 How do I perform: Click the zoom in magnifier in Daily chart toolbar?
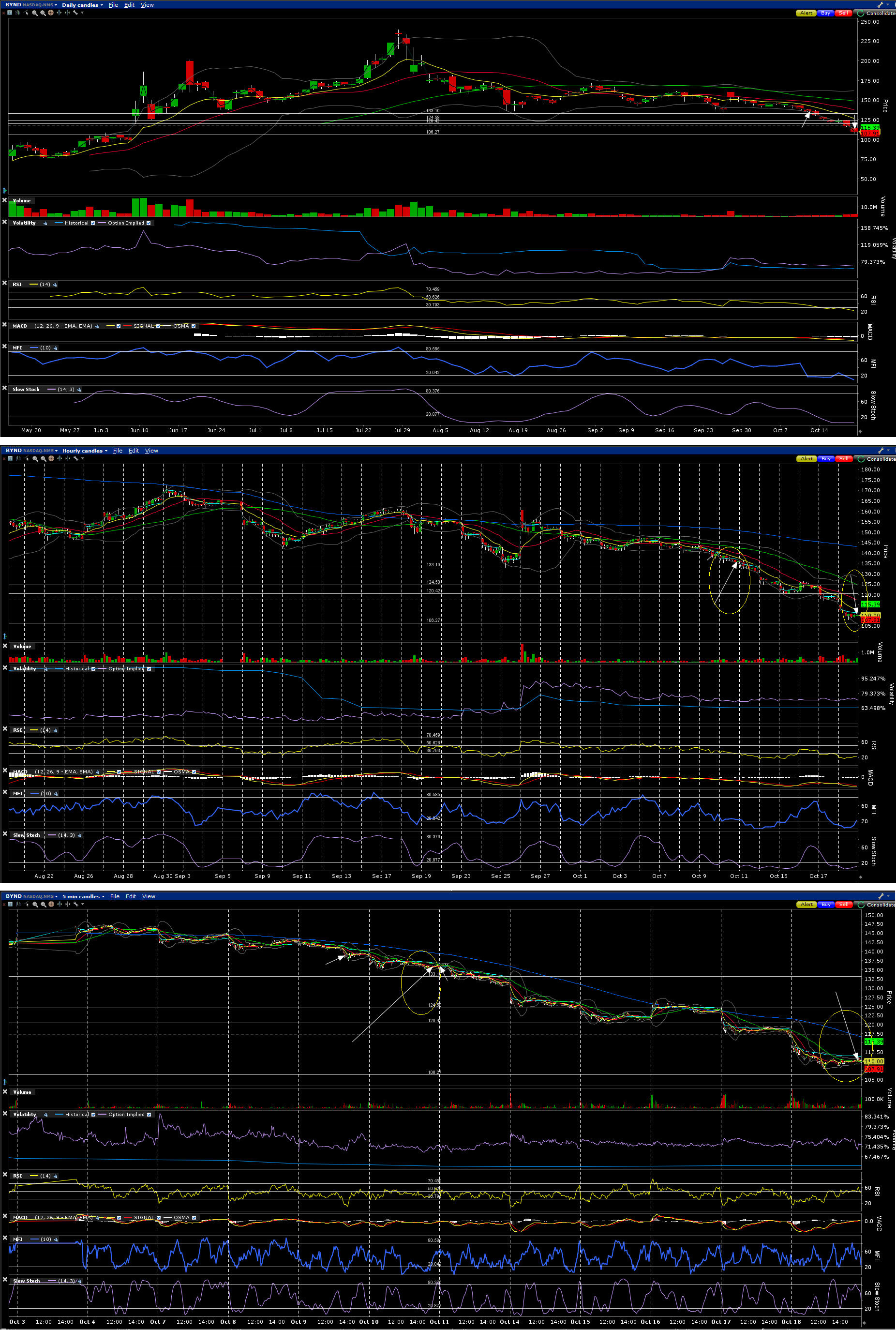coord(35,13)
